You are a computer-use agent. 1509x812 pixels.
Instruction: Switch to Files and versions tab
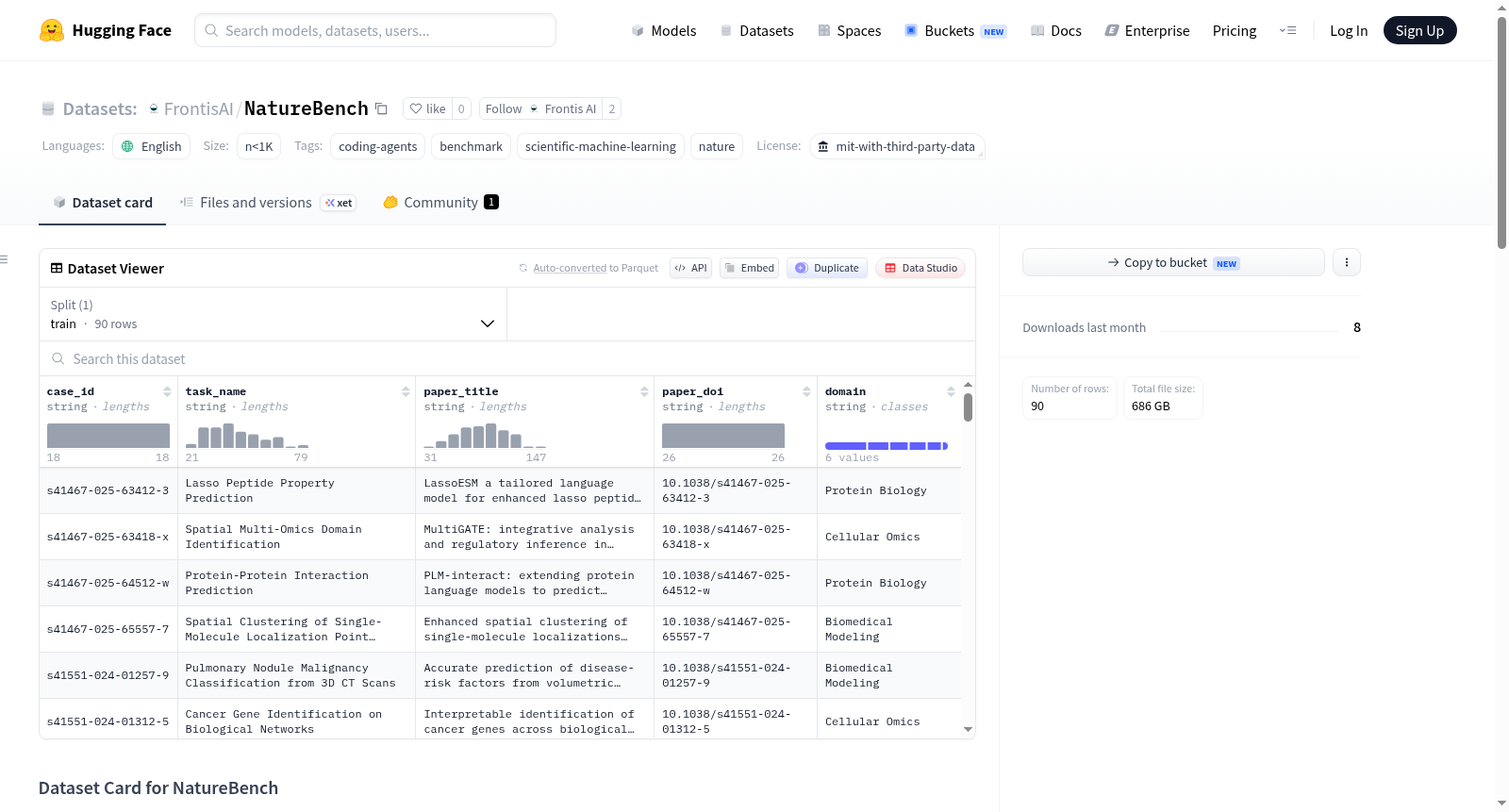(268, 202)
